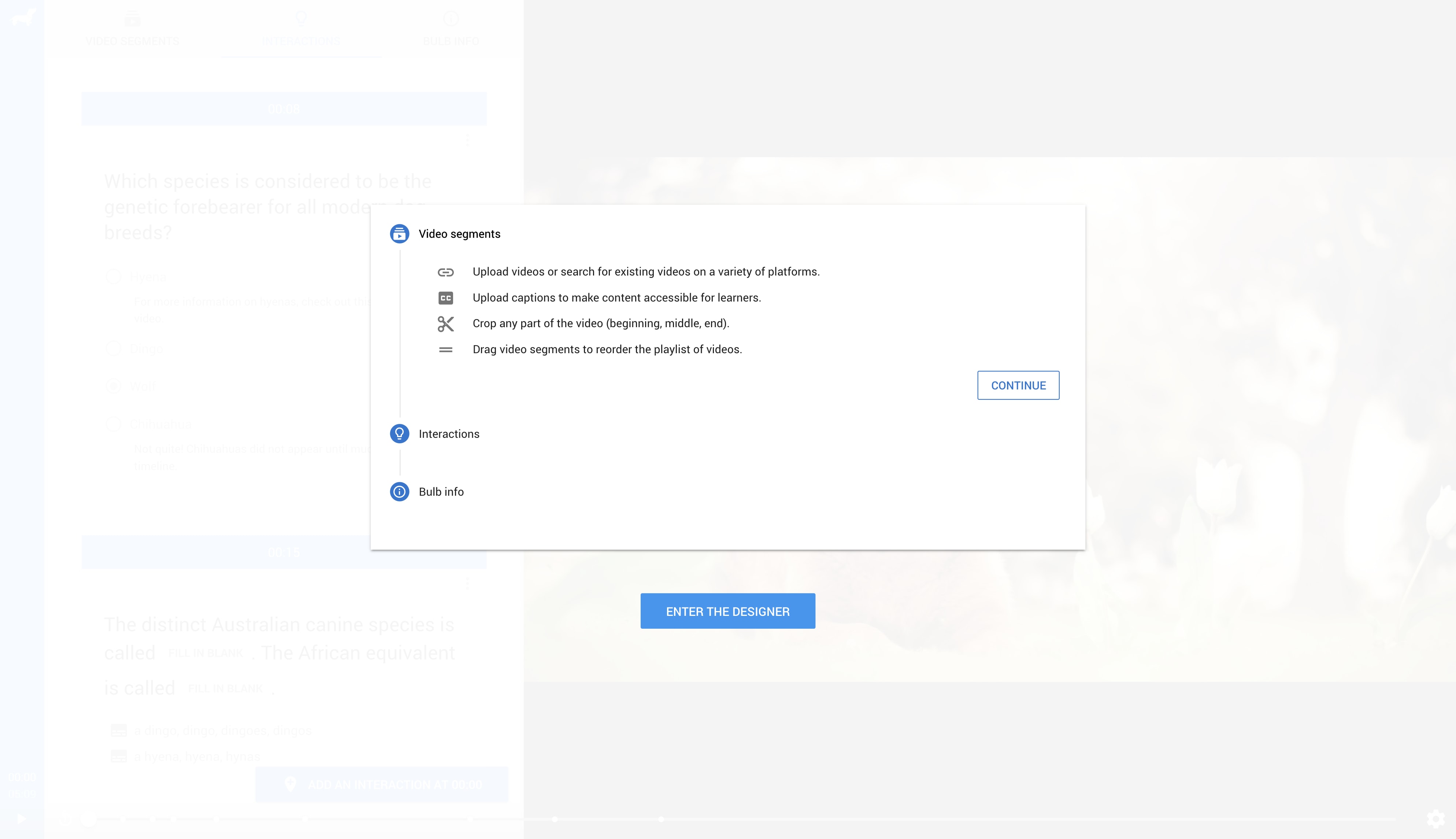Expand the Interactions step label

[449, 433]
